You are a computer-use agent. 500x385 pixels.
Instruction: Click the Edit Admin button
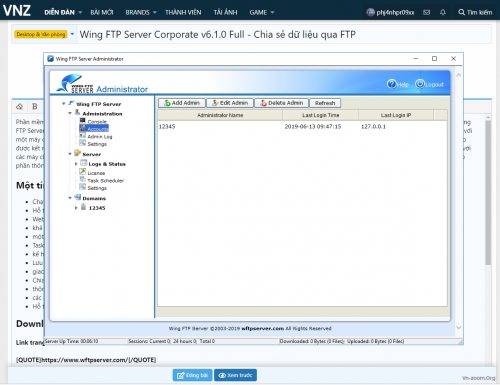[x=230, y=103]
